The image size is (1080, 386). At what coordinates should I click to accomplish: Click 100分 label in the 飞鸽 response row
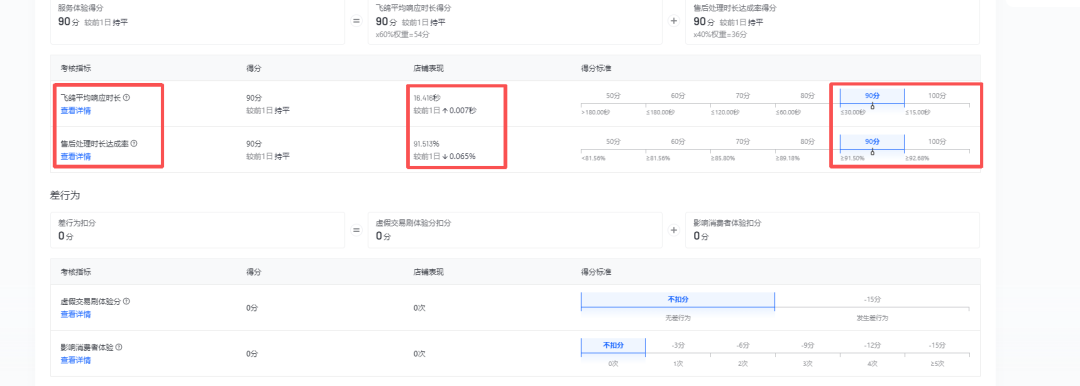coord(937,96)
